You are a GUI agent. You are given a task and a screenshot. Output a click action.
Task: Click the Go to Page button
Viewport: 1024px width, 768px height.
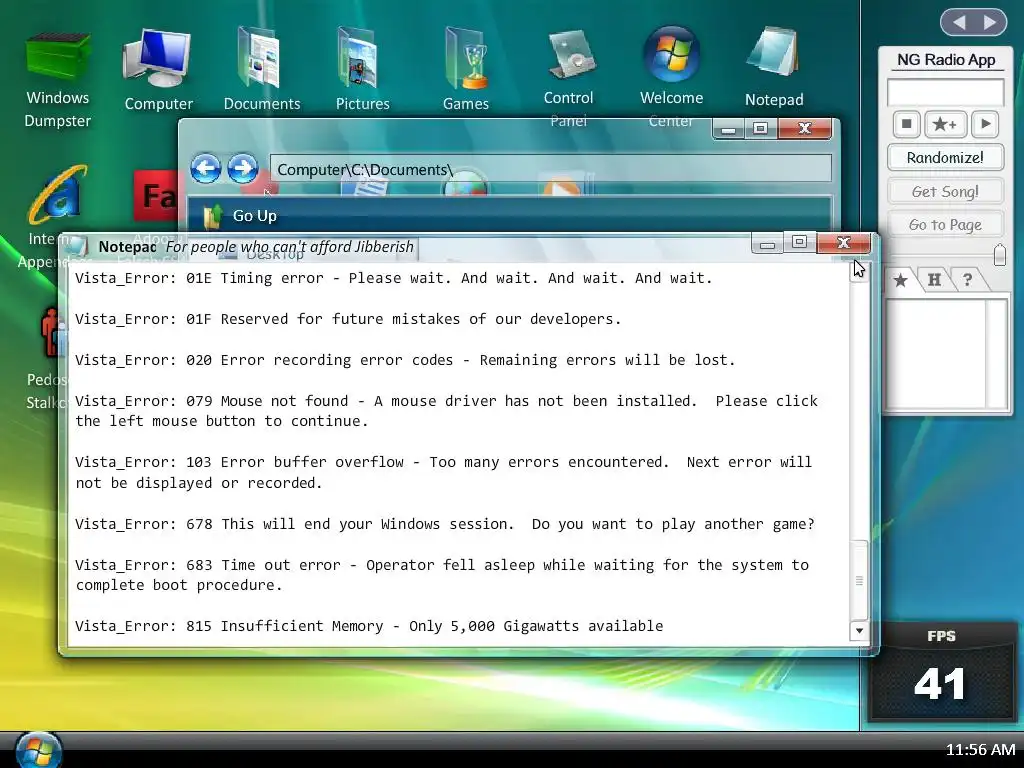point(945,225)
